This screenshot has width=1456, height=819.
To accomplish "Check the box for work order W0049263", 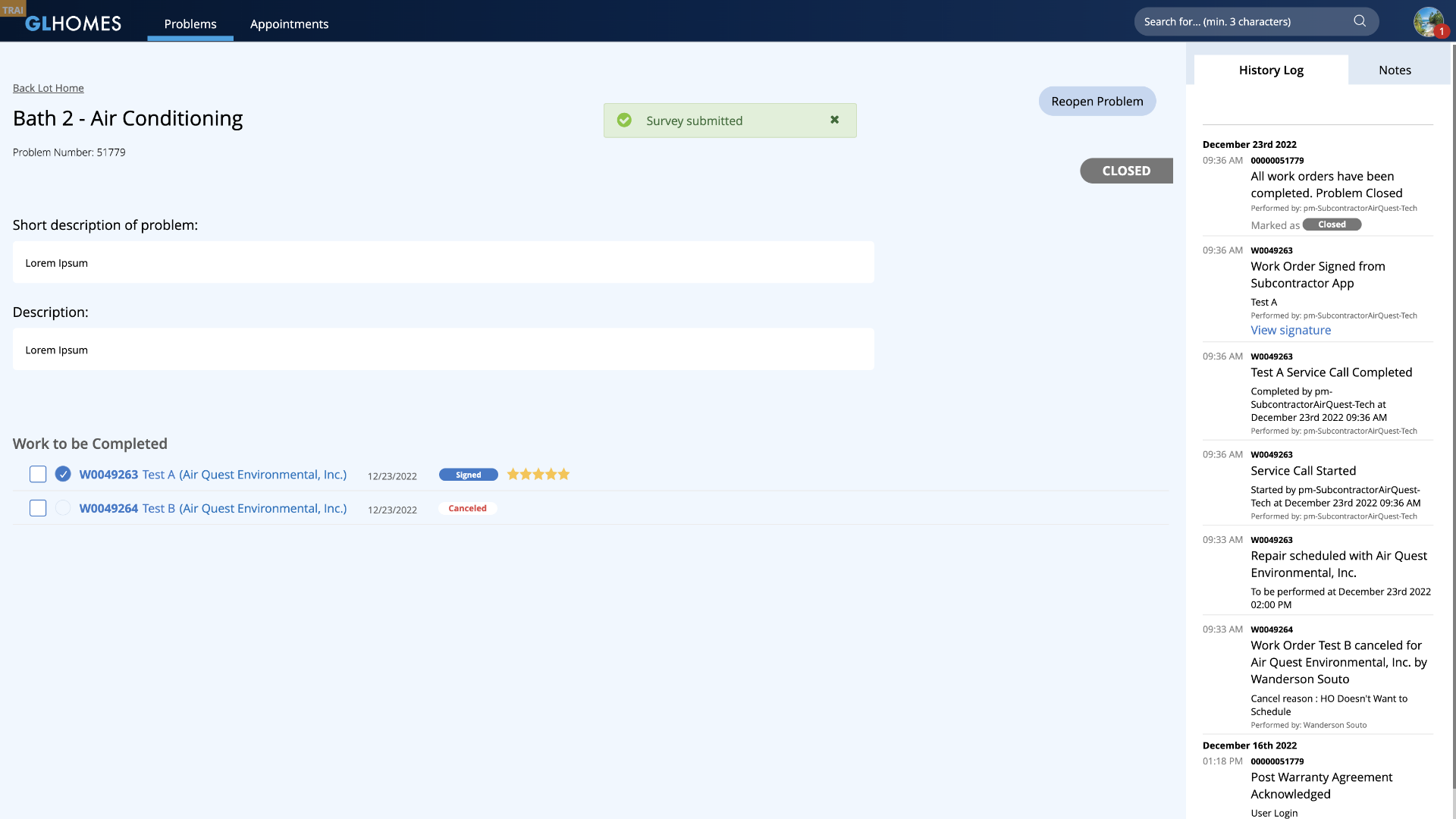I will (x=38, y=474).
